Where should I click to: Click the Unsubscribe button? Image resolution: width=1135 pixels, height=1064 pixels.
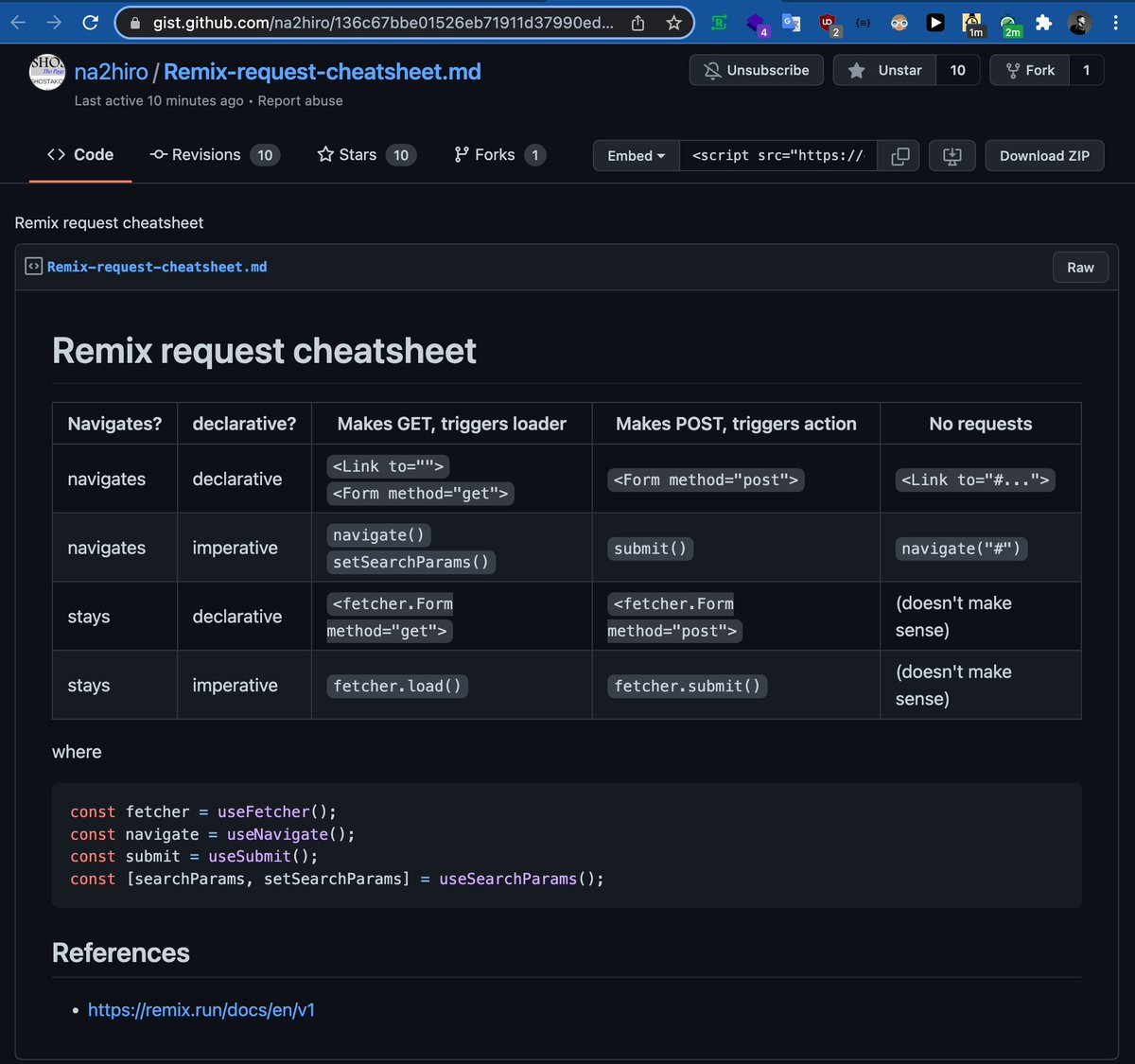[757, 70]
